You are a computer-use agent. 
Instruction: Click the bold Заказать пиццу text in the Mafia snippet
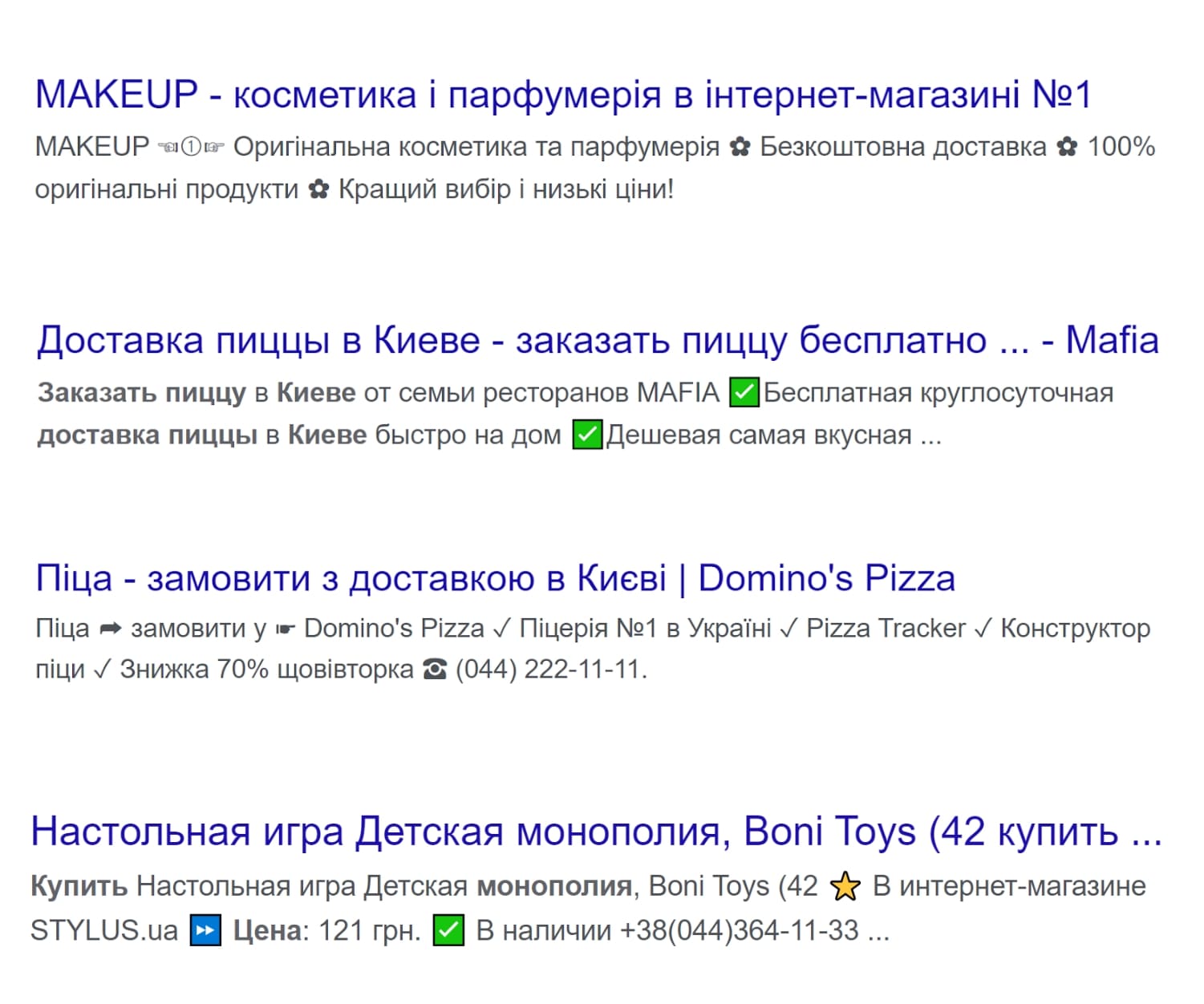(x=141, y=393)
